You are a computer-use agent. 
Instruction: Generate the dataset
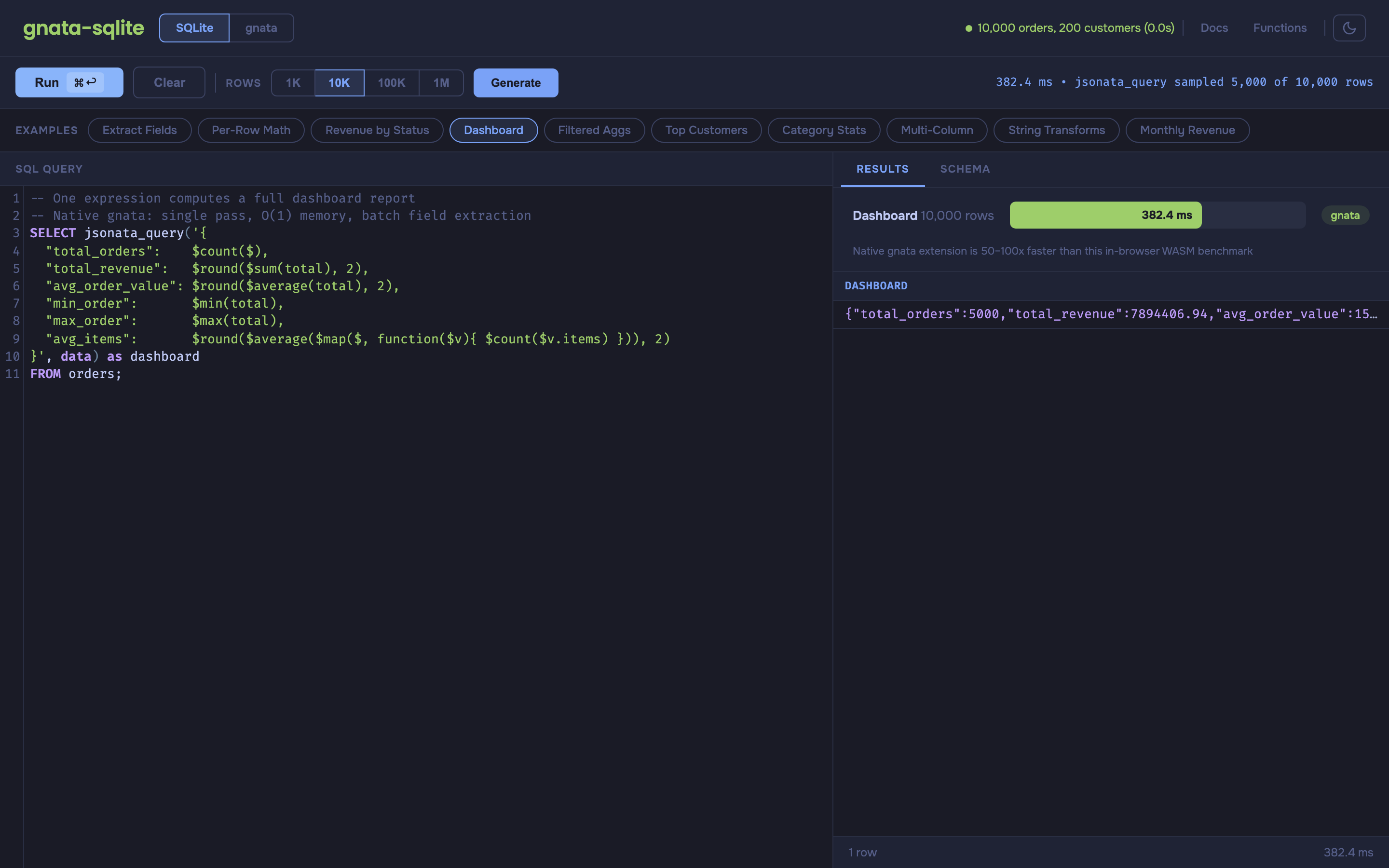[x=516, y=82]
